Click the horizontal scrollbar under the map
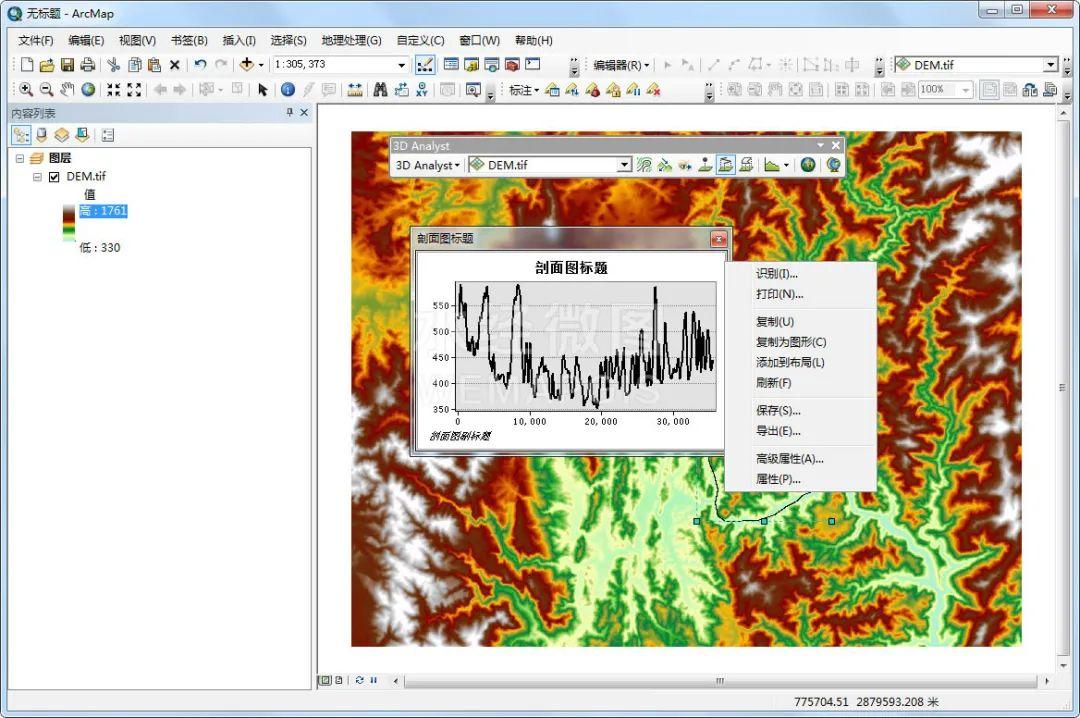1080x718 pixels. [x=720, y=681]
